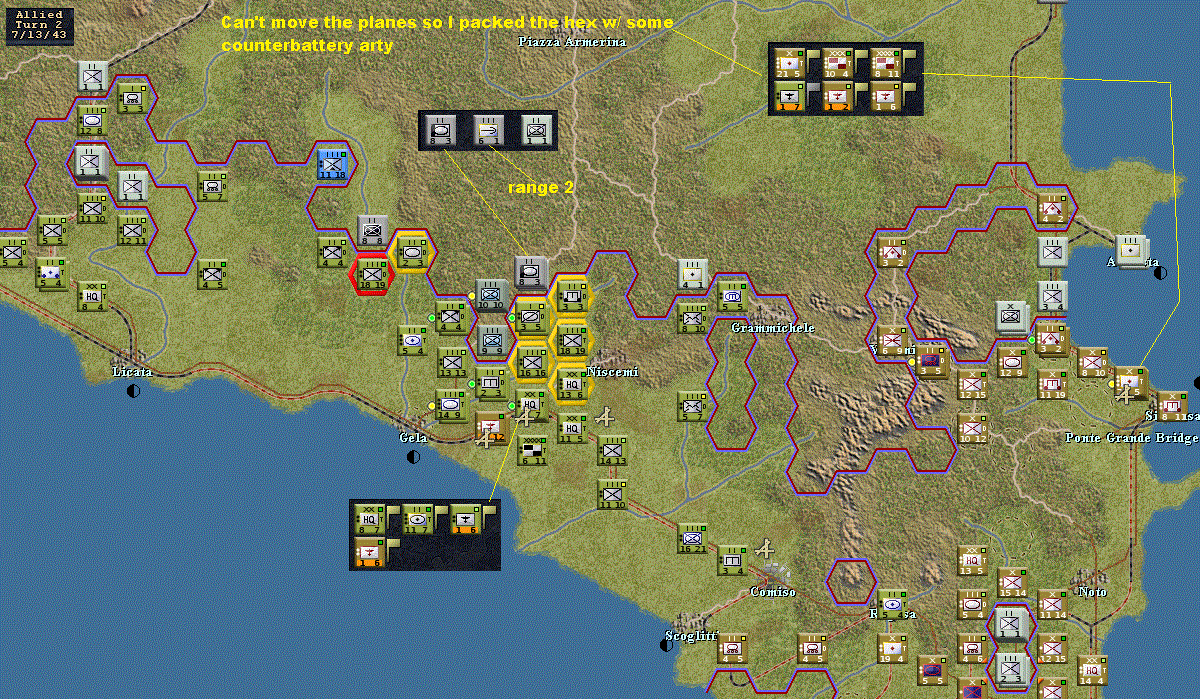1200x699 pixels.
Task: Select the blue 11-18 infantry unit
Action: 331,164
